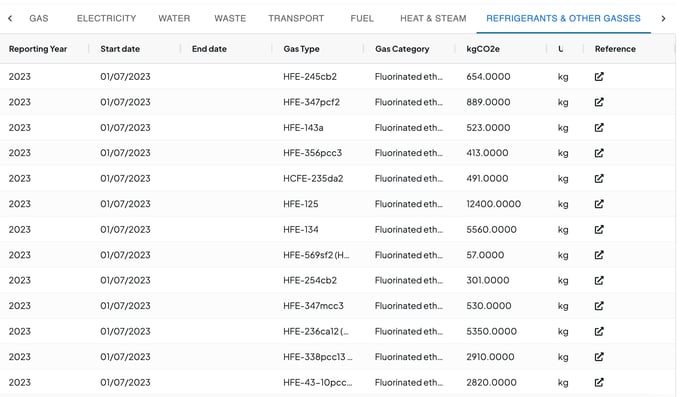This screenshot has height=397, width=688.
Task: Select the HFE-143a gas type cell
Action: pos(303,128)
